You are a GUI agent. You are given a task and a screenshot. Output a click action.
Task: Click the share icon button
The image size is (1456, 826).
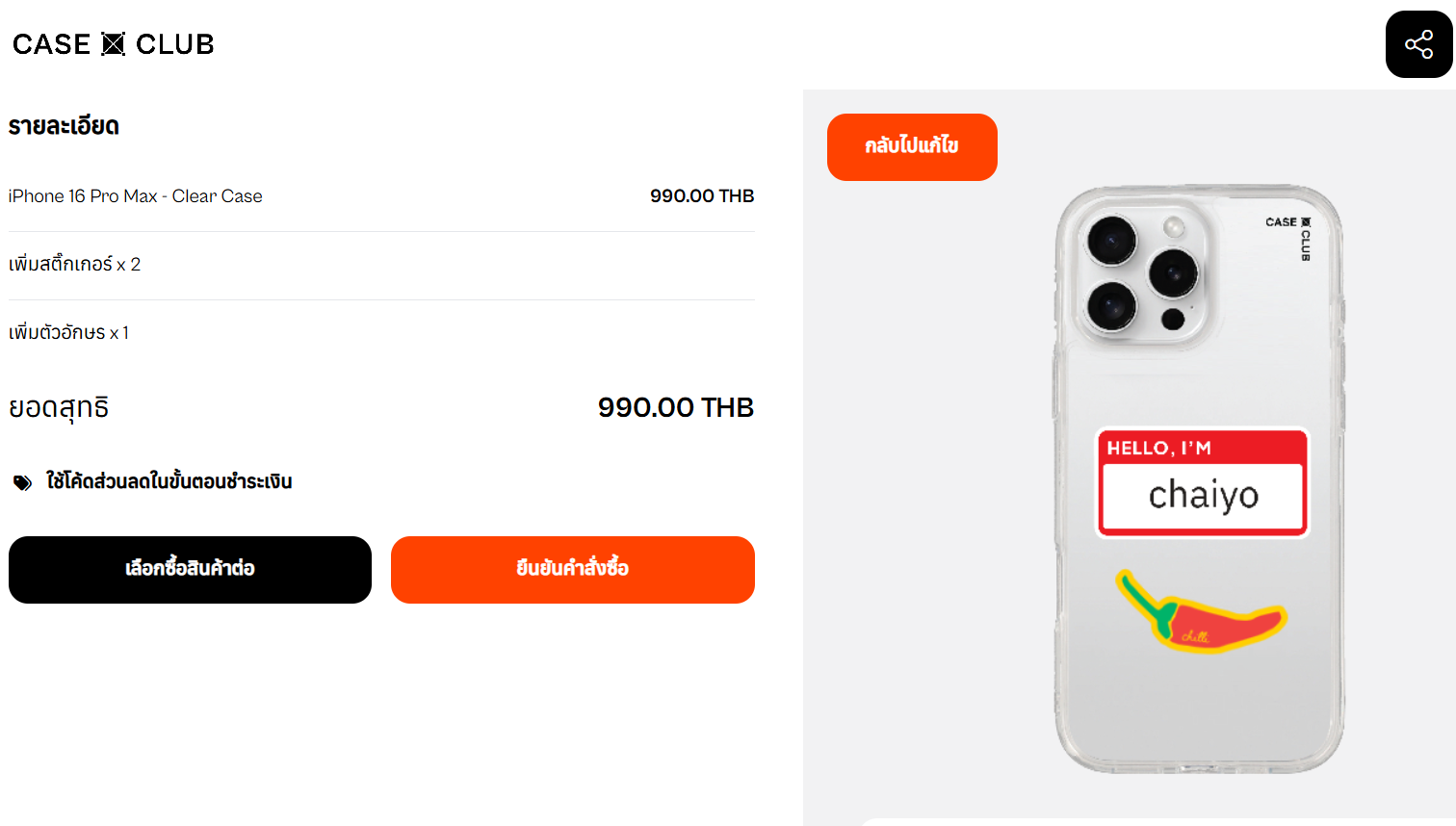click(1418, 44)
